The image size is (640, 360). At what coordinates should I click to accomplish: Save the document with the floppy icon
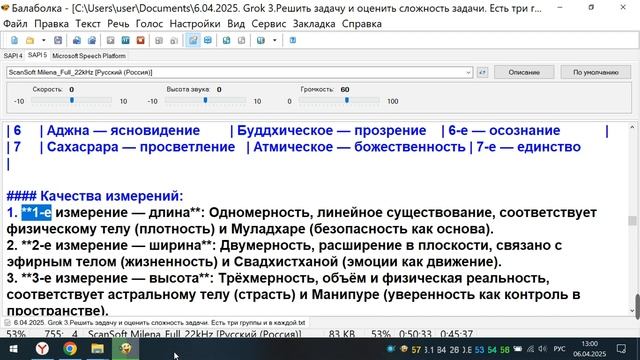[58, 40]
